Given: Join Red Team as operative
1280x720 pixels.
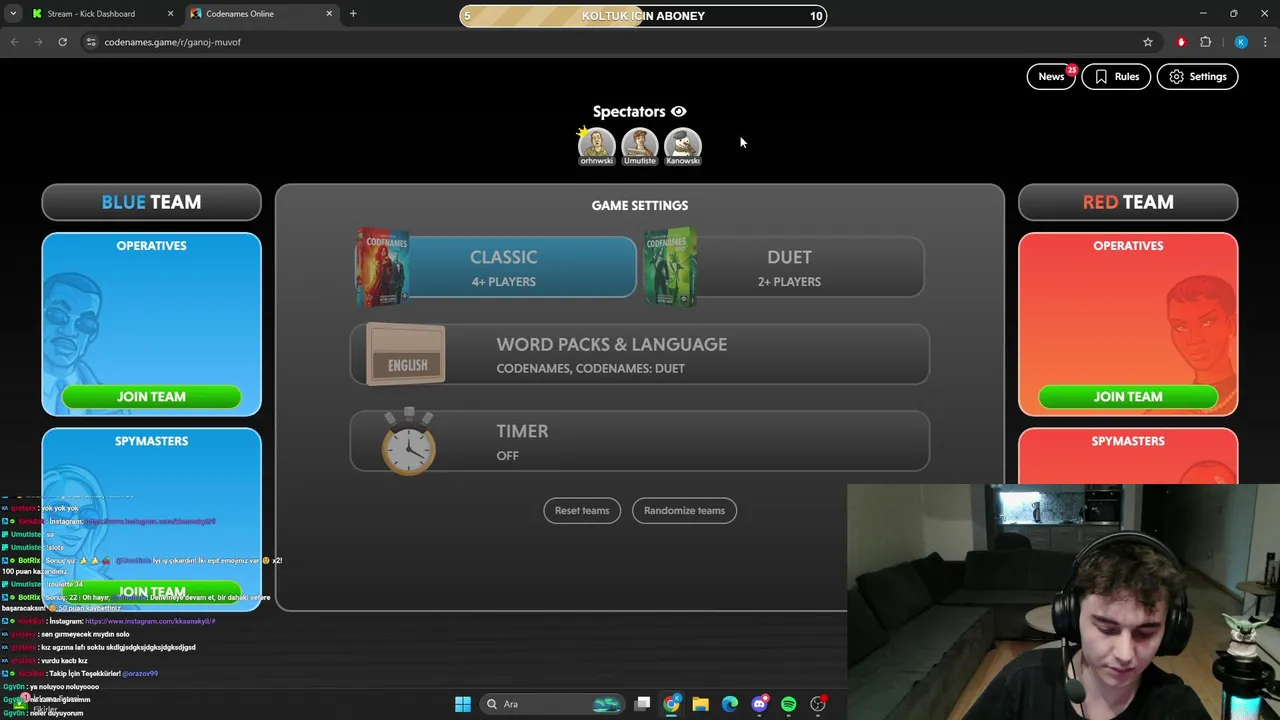Looking at the screenshot, I should coord(1128,397).
